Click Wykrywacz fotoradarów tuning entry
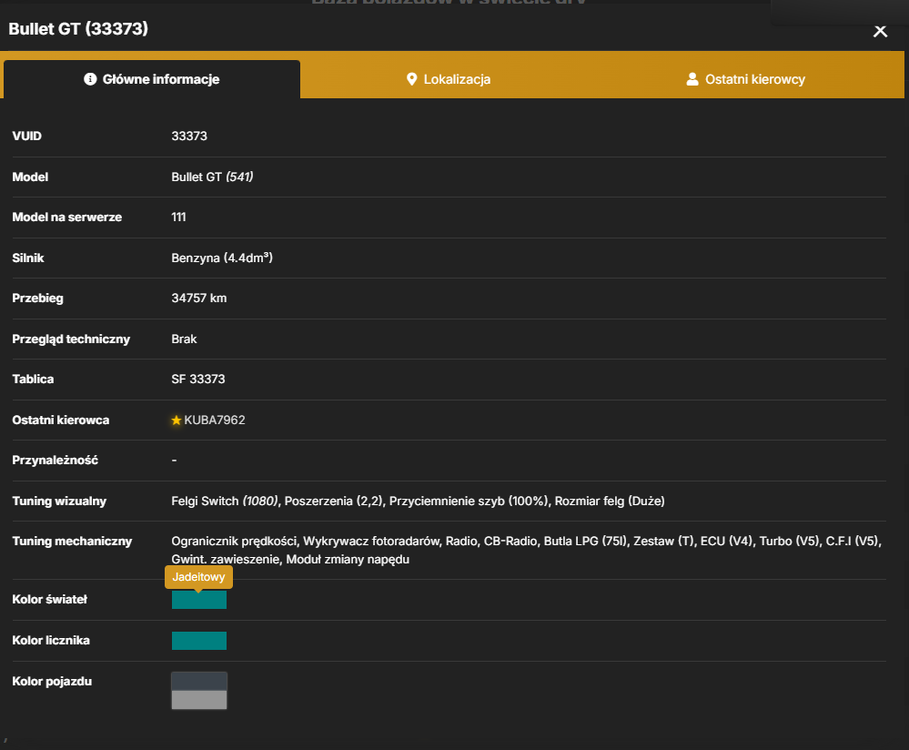Screen dimensions: 909x750 pyautogui.click(x=372, y=541)
